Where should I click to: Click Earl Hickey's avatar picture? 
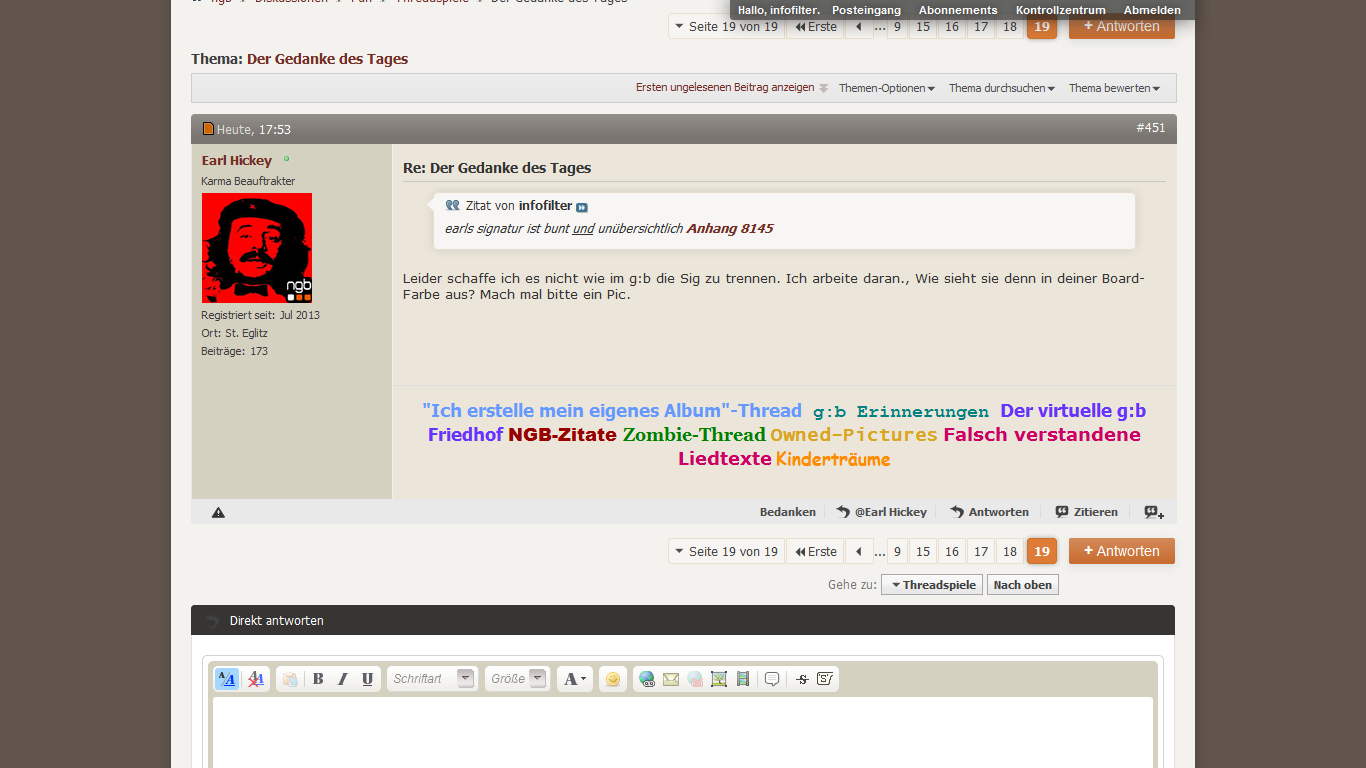click(257, 248)
